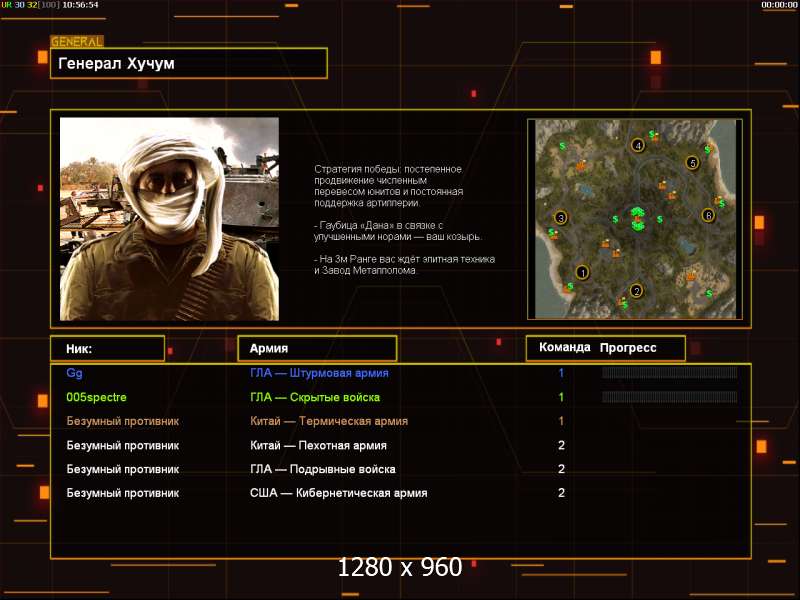
Task: Click the central green supply cluster on map
Action: [637, 217]
